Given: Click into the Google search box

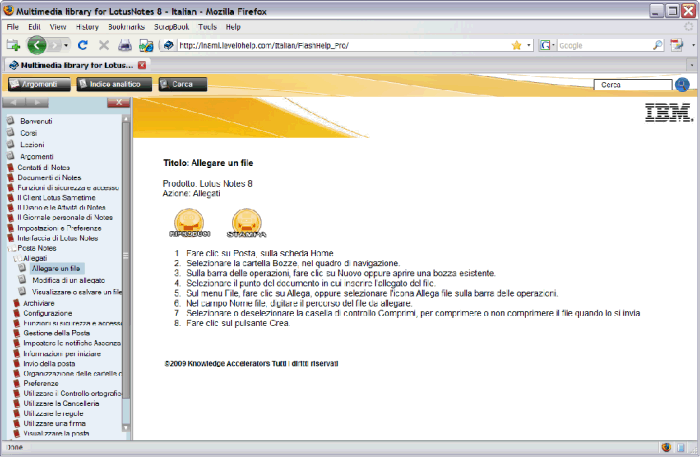Looking at the screenshot, I should pyautogui.click(x=604, y=45).
